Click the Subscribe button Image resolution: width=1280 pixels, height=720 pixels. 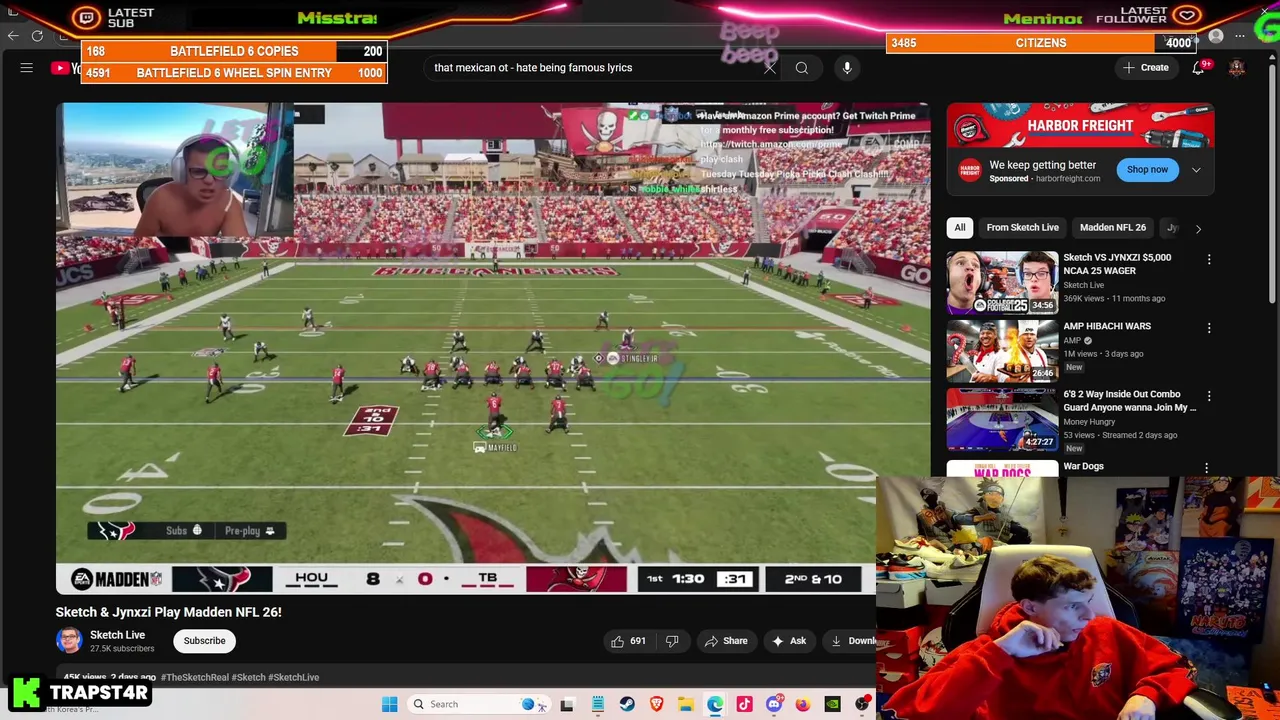204,641
